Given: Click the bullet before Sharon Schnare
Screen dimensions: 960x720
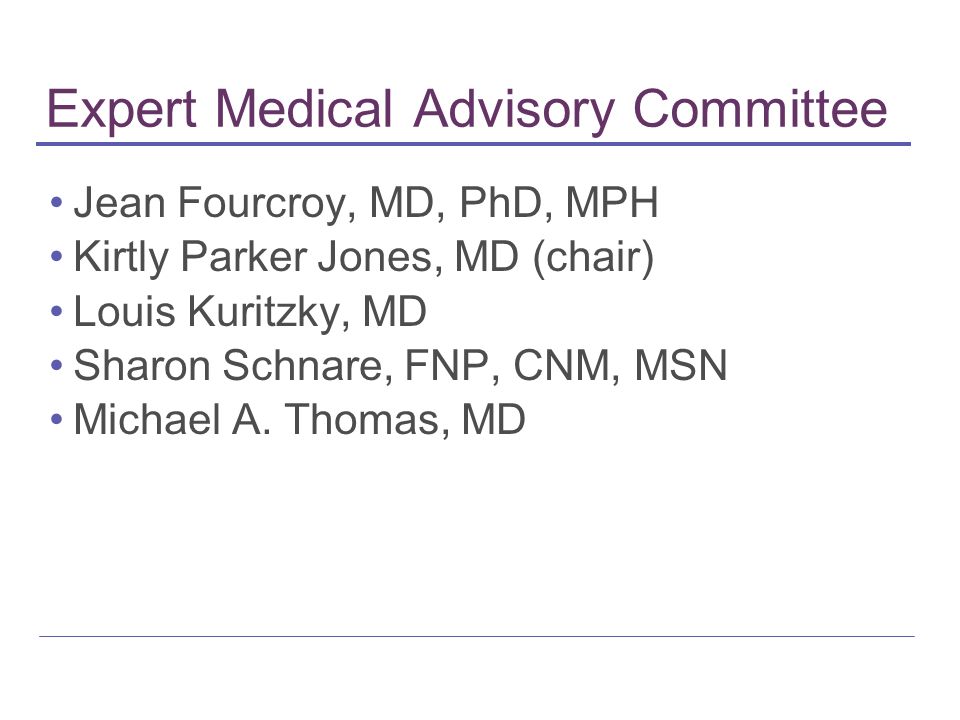Looking at the screenshot, I should [57, 366].
